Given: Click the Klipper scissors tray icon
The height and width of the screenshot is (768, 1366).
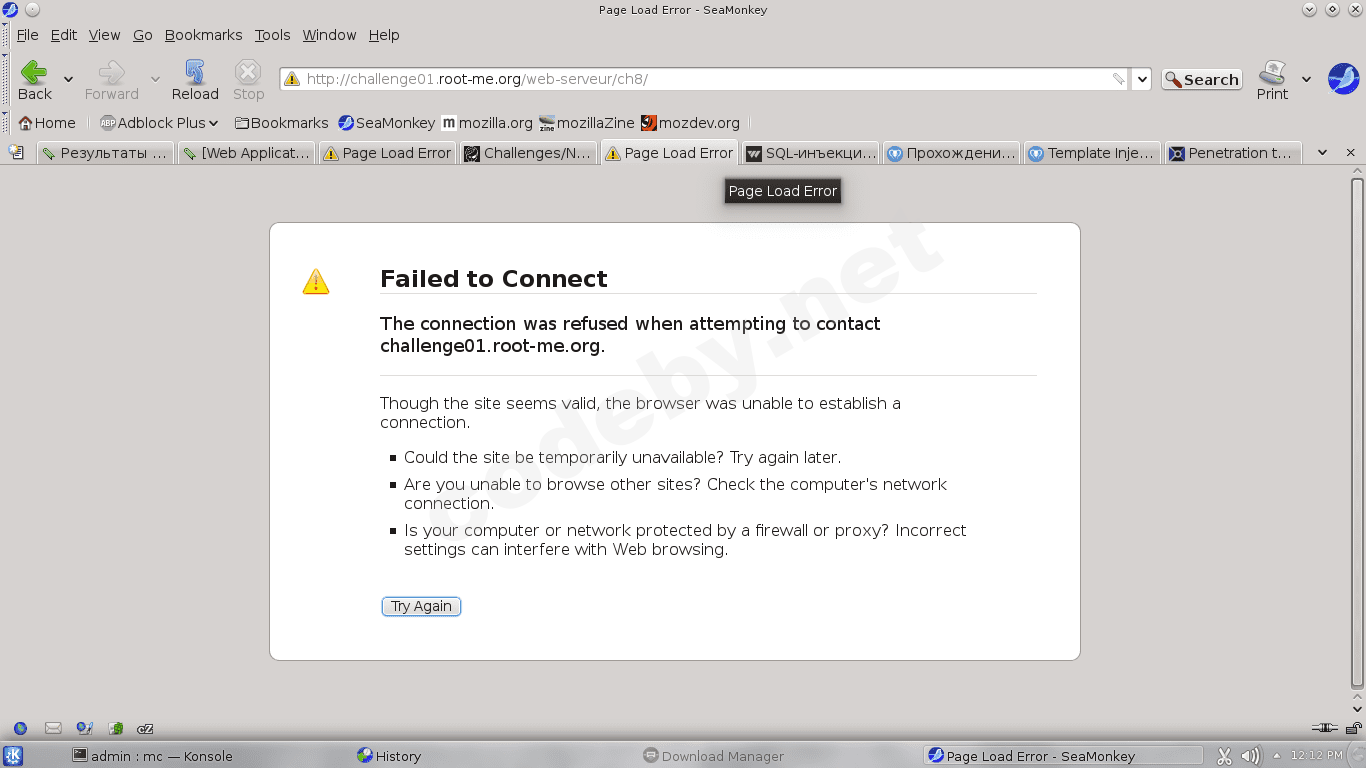Looking at the screenshot, I should click(x=1224, y=756).
